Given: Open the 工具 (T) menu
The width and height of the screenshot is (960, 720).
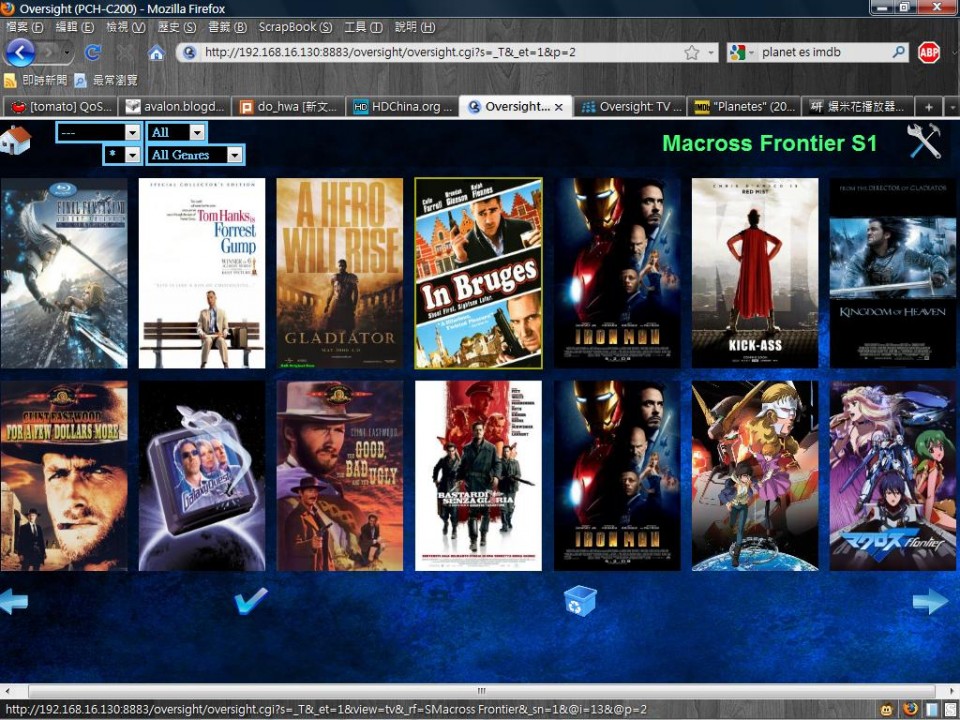Looking at the screenshot, I should point(363,27).
